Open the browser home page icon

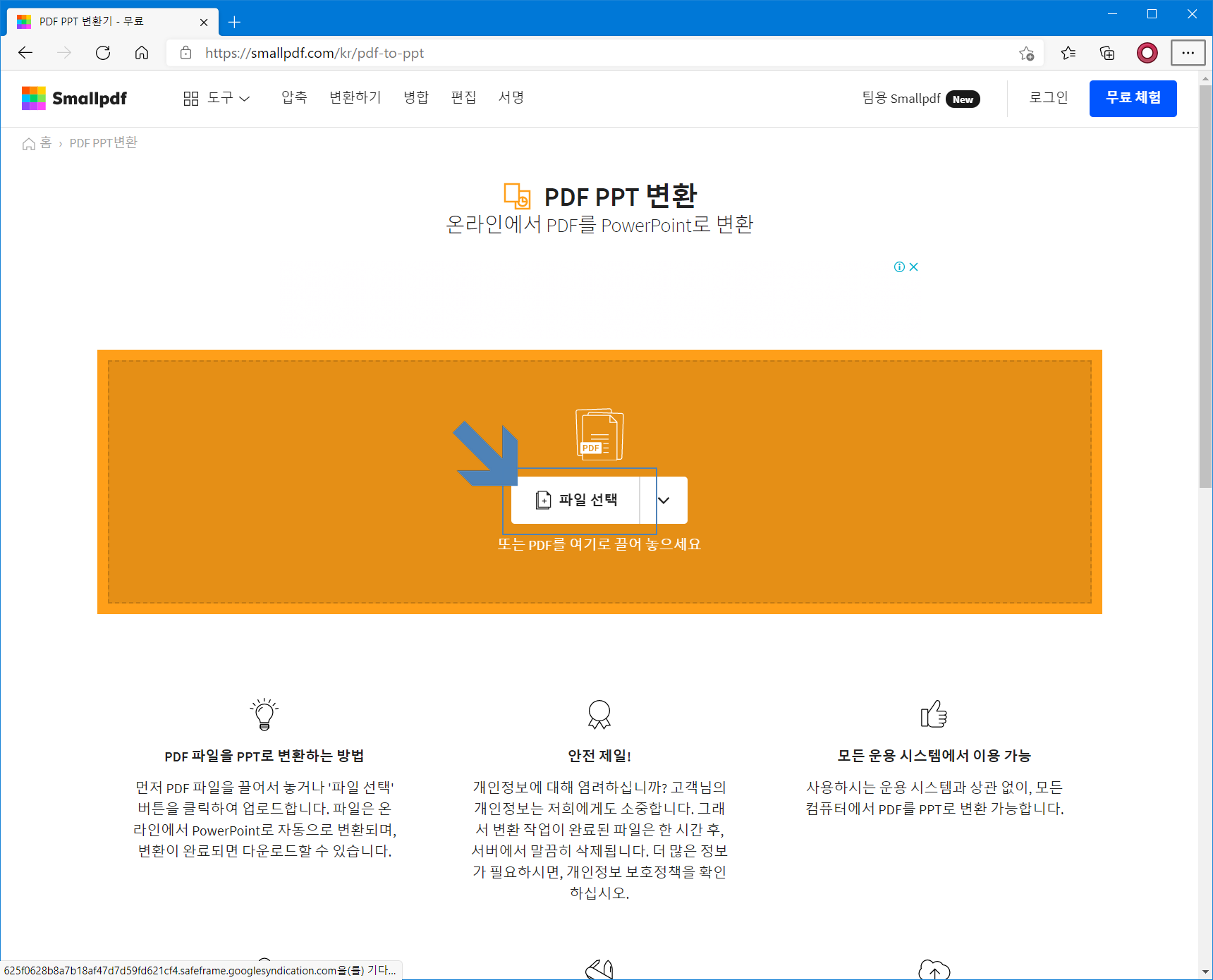[x=142, y=53]
